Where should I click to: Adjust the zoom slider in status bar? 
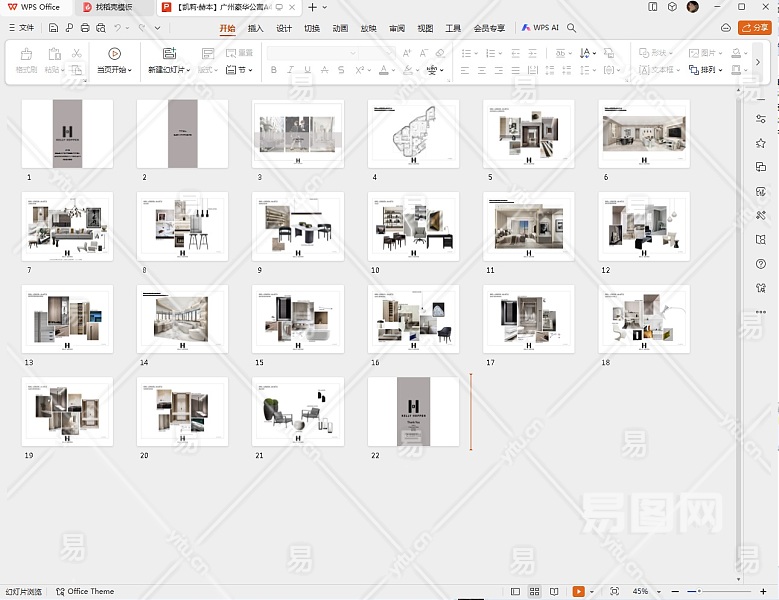pos(700,592)
